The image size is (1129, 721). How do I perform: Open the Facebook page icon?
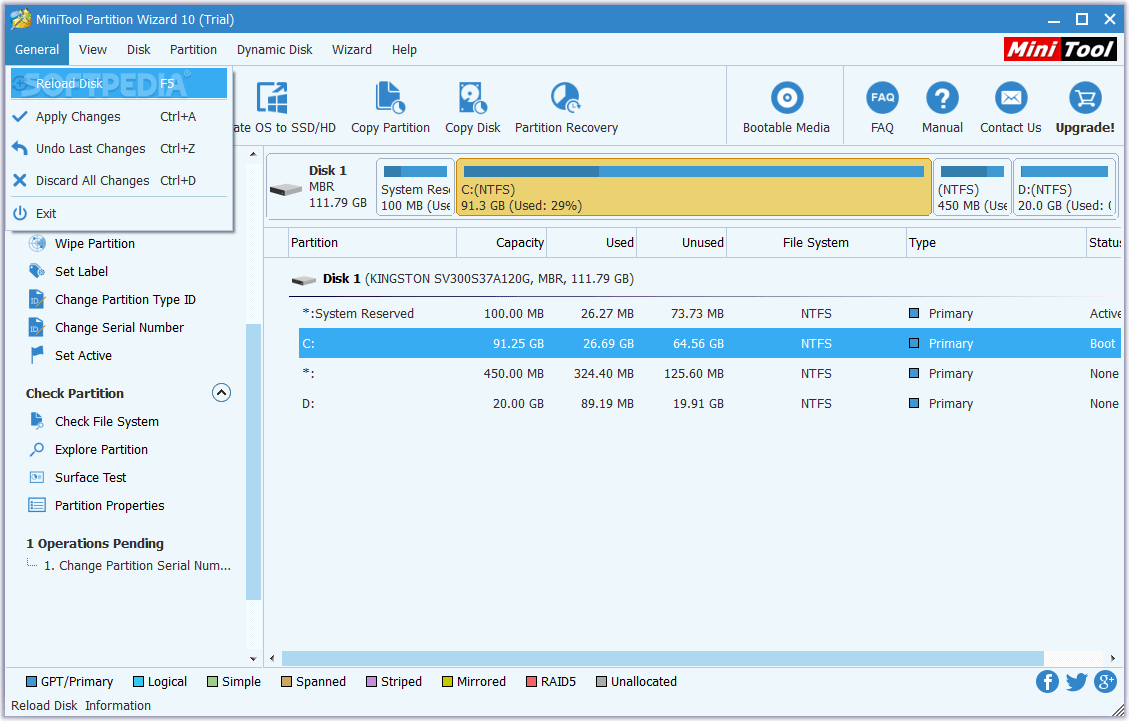[1047, 681]
